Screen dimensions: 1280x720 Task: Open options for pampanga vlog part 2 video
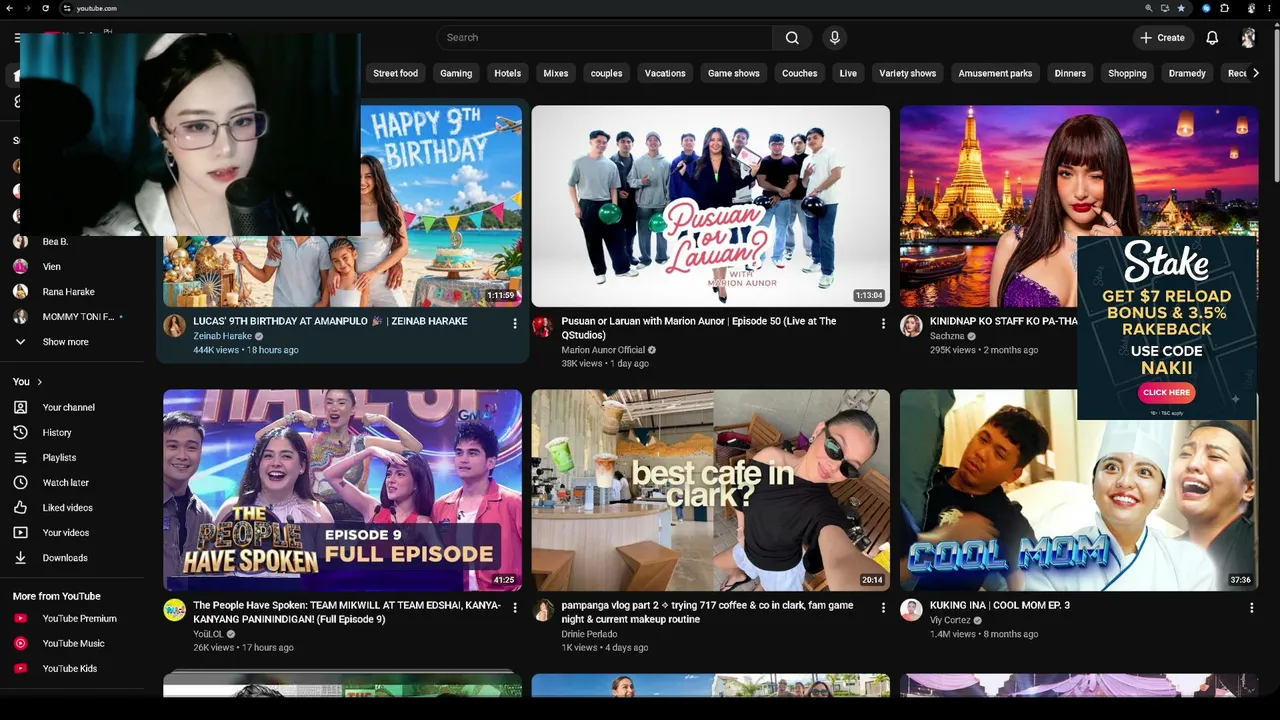[883, 607]
